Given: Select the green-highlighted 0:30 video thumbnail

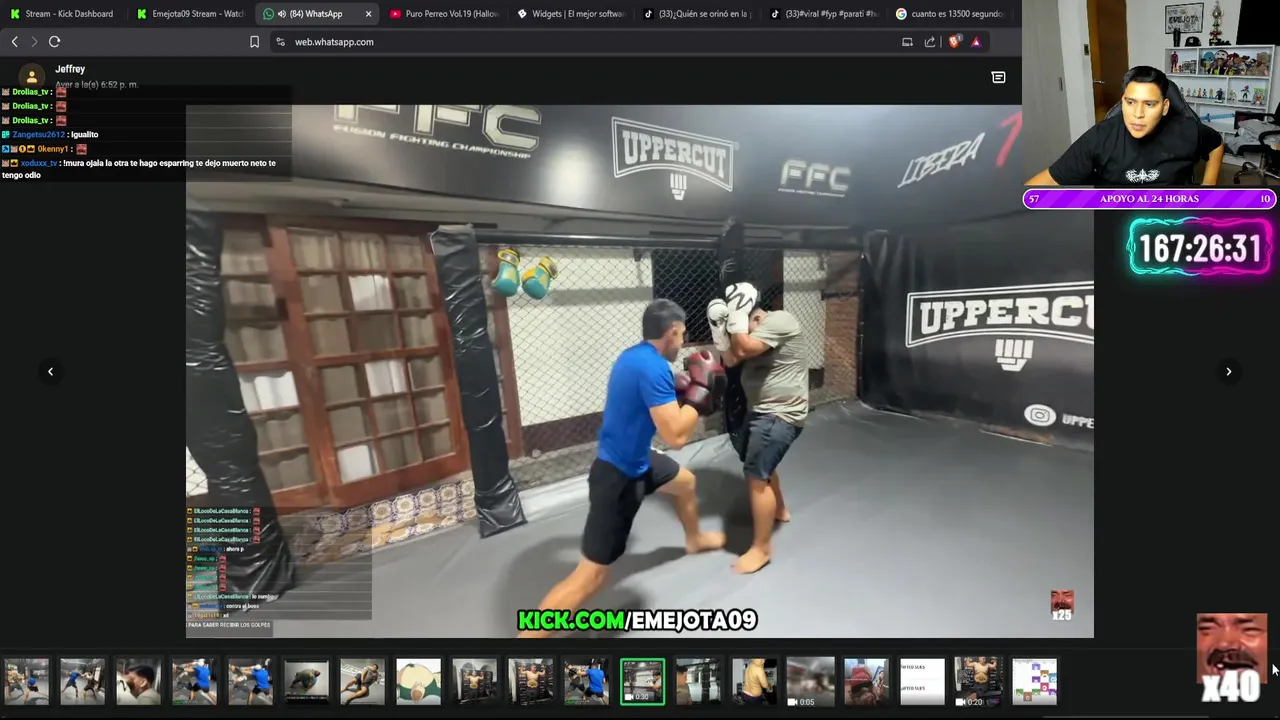Looking at the screenshot, I should (x=642, y=681).
